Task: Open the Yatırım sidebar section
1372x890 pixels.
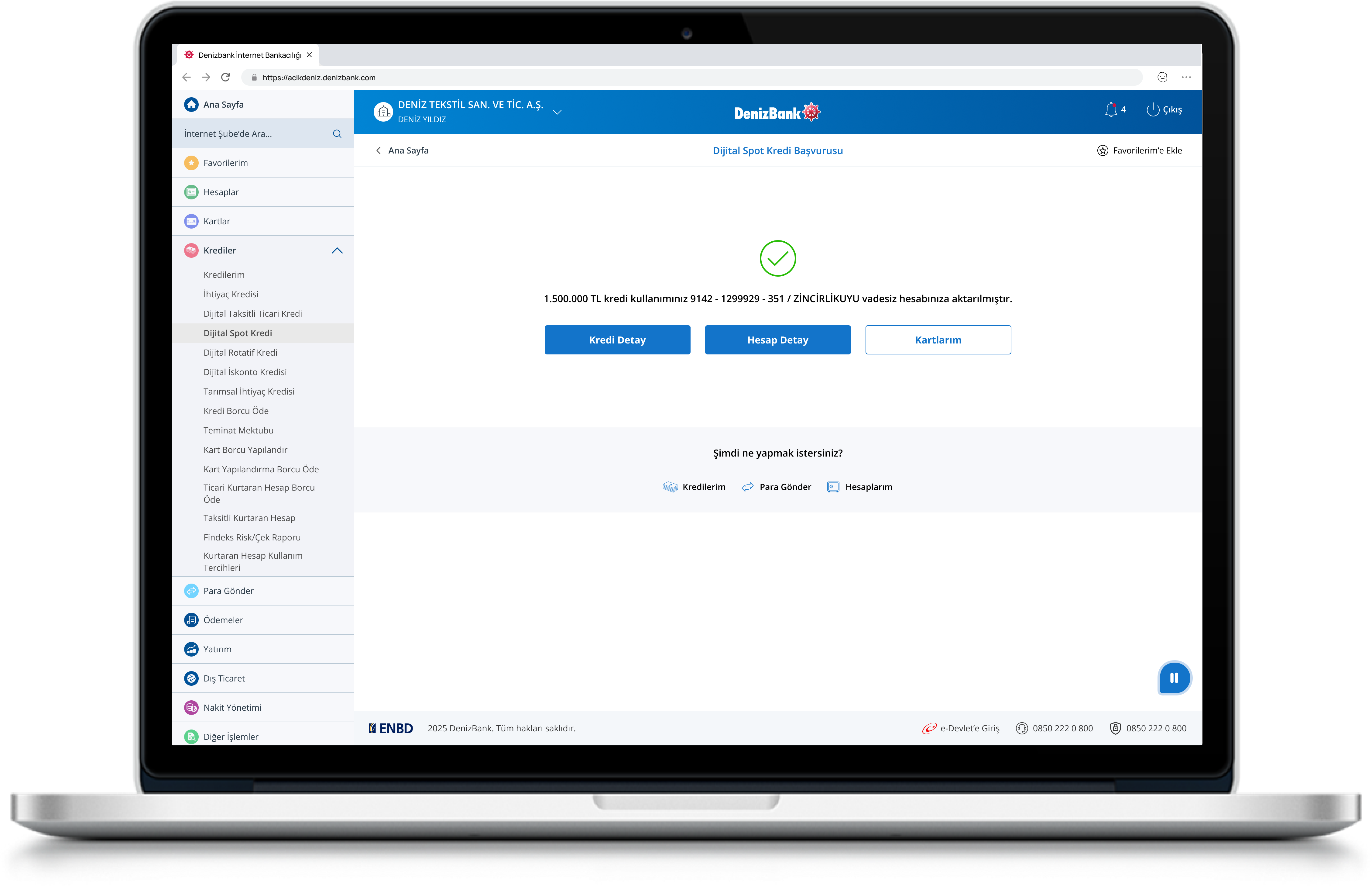Action: point(217,650)
